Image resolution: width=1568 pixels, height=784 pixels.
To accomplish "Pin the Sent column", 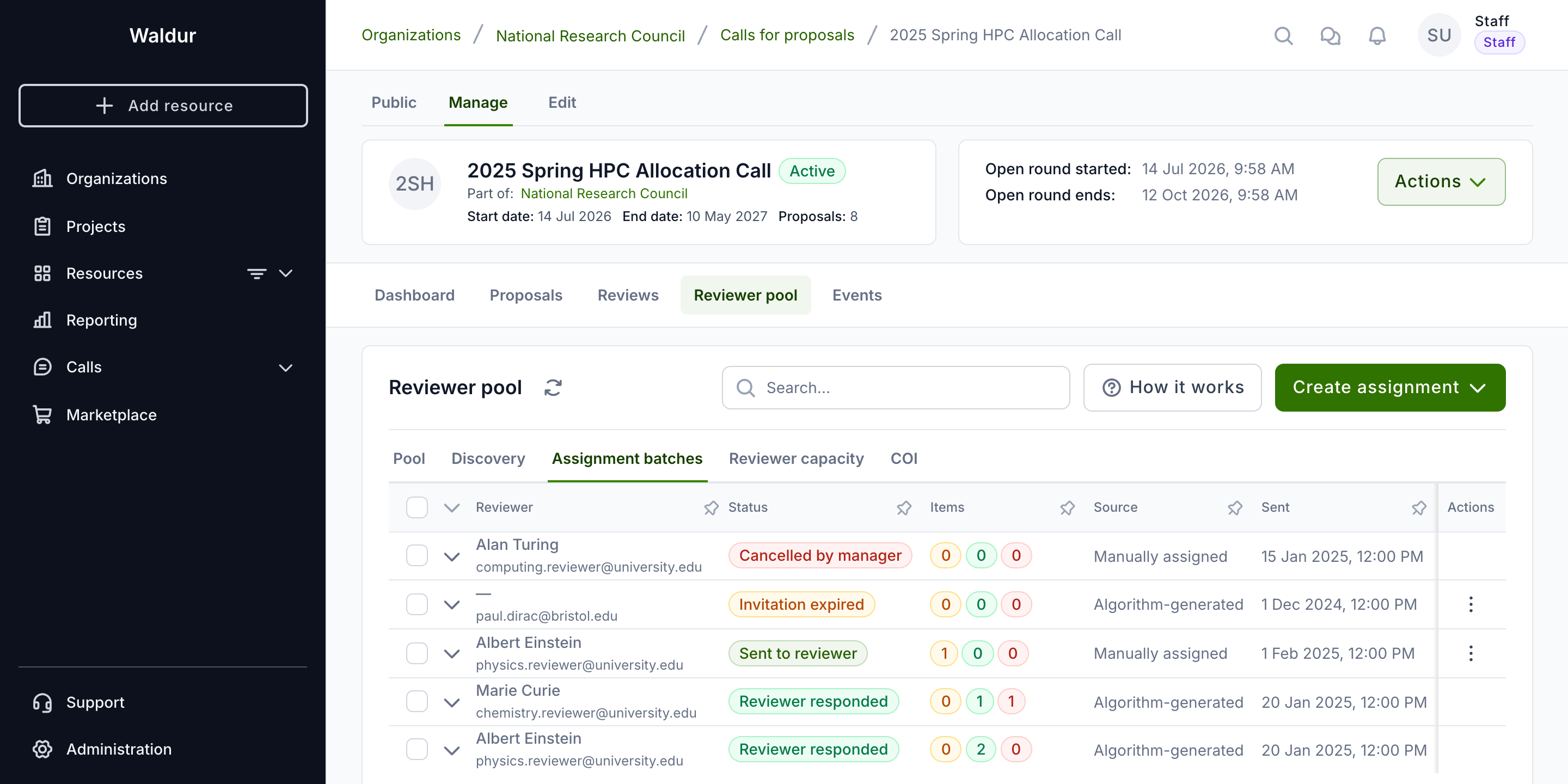I will [1419, 507].
